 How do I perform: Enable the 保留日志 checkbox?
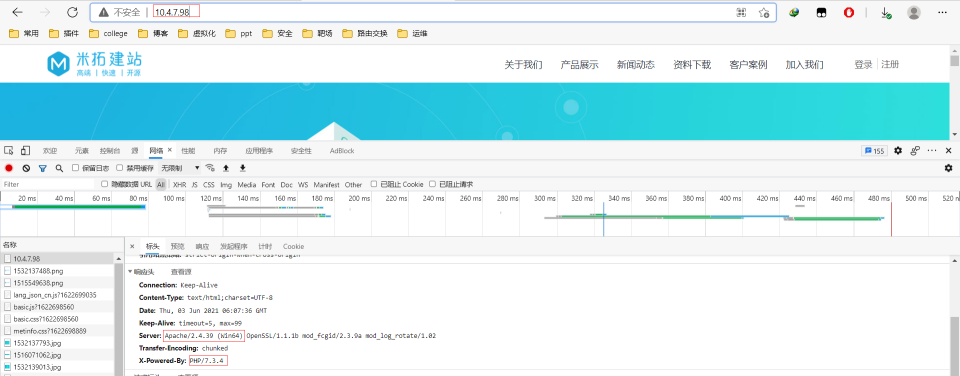[x=75, y=168]
